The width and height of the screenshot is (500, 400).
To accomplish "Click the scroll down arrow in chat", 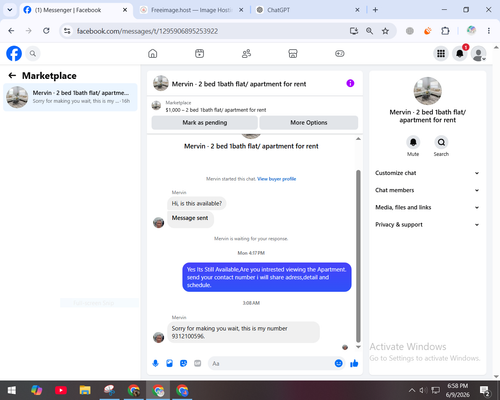I will (x=358, y=347).
